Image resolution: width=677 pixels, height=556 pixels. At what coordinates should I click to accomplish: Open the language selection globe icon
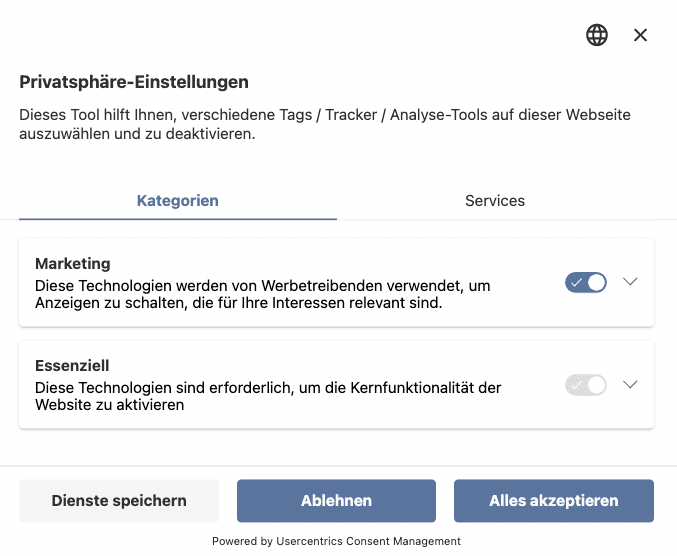tap(597, 35)
